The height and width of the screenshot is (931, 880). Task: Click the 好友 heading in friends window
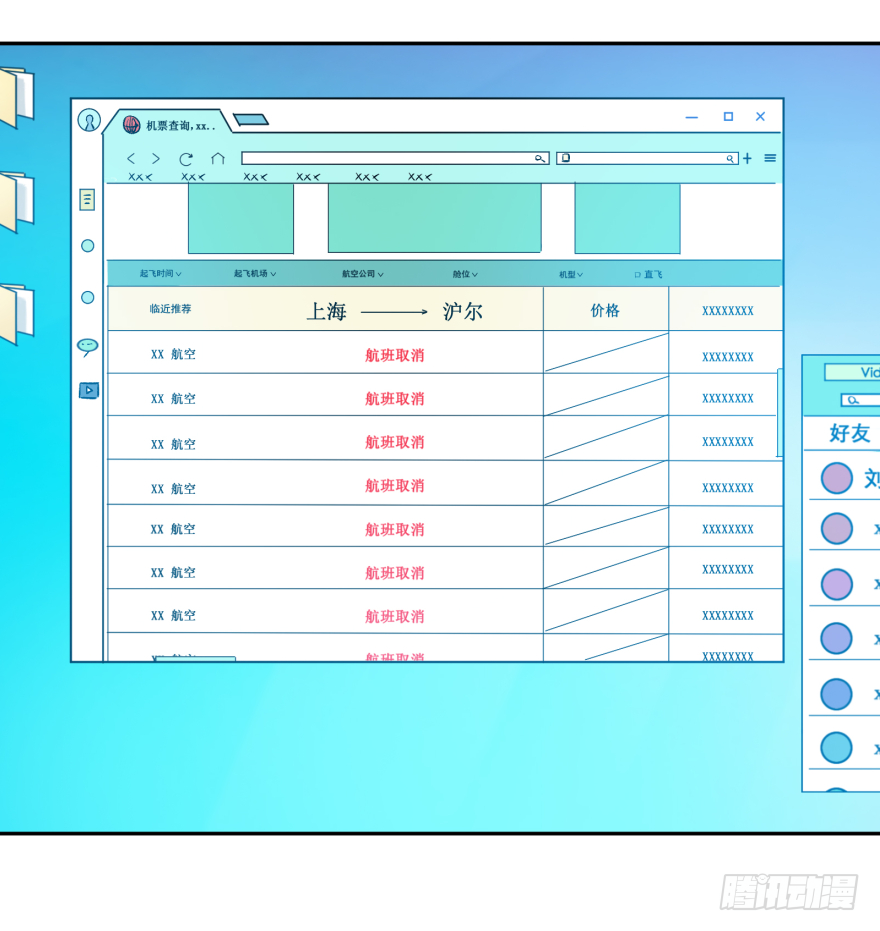point(850,433)
